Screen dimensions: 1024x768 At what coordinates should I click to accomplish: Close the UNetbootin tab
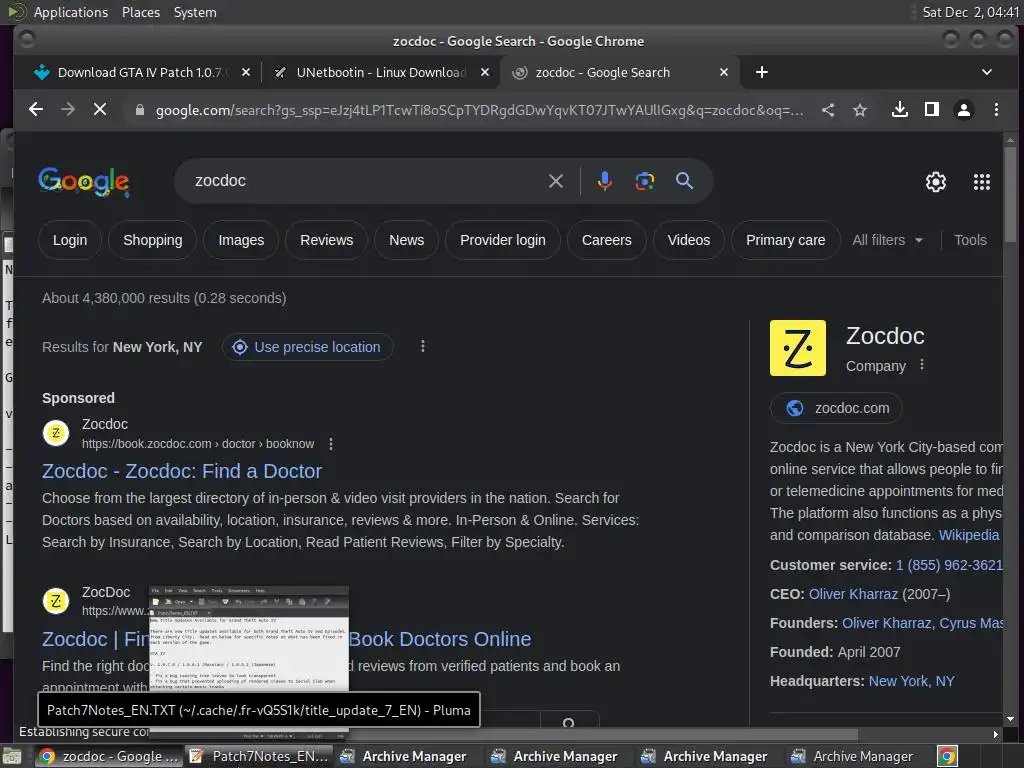(485, 72)
